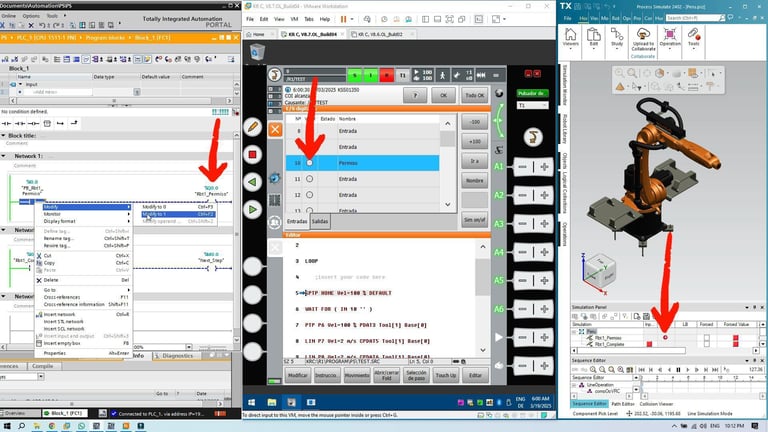This screenshot has width=768, height=432.
Task: Choose Insert network in TIA context menu
Action: click(83, 314)
